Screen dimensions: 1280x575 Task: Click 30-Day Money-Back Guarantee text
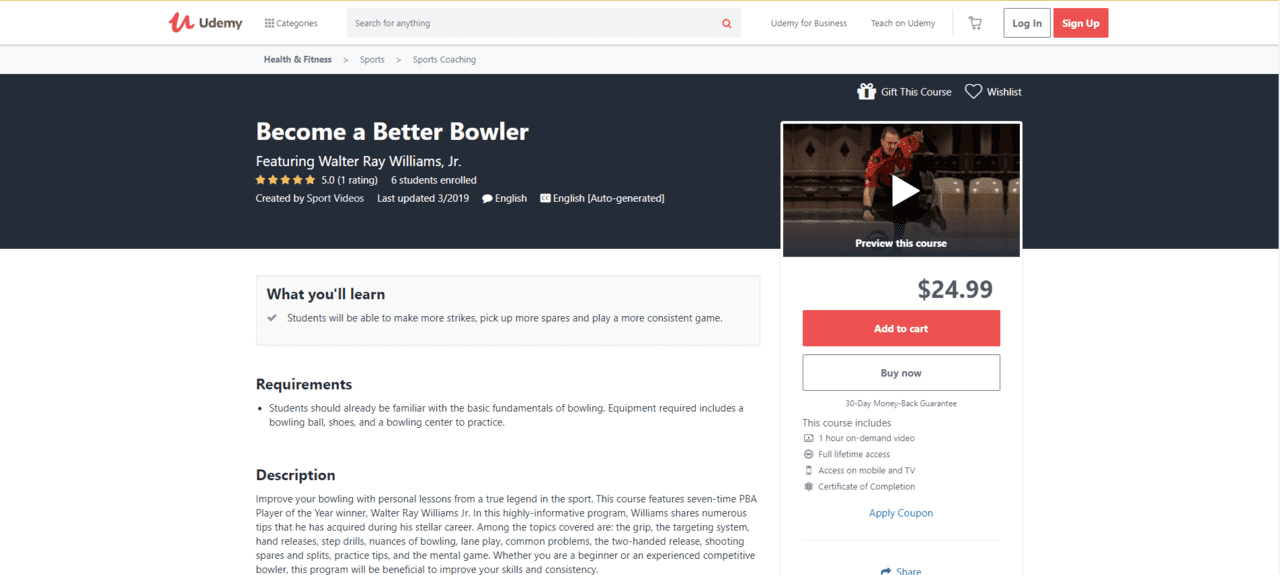(x=901, y=403)
